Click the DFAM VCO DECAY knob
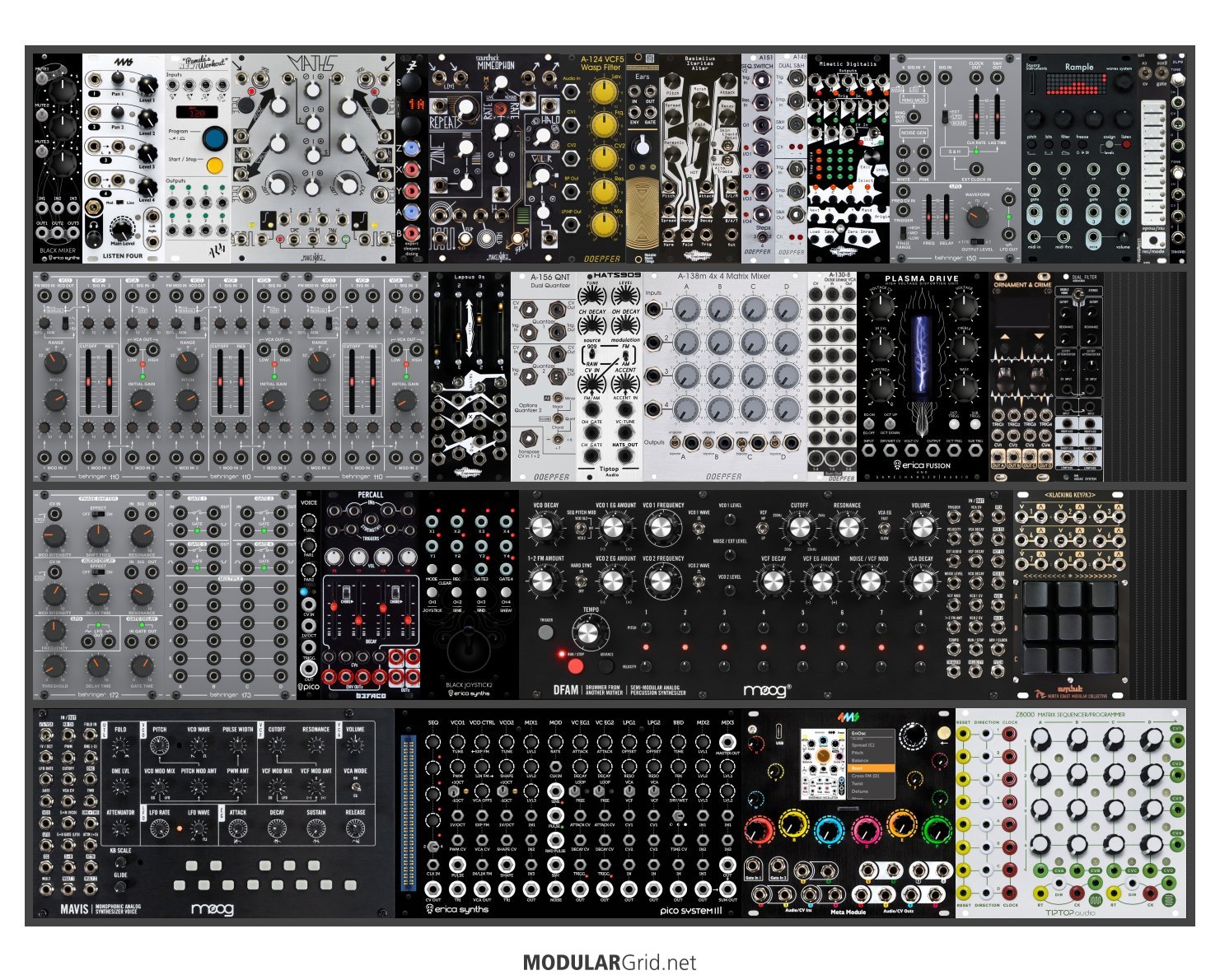This screenshot has height=980, width=1220. pos(544,528)
